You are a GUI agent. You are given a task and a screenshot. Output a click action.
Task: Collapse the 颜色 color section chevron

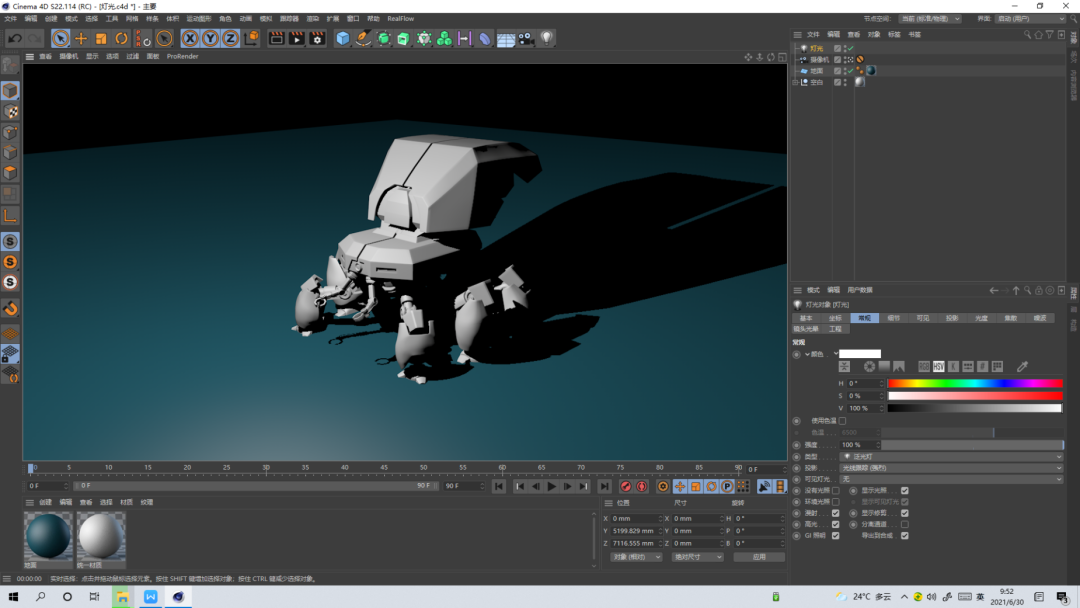(807, 355)
